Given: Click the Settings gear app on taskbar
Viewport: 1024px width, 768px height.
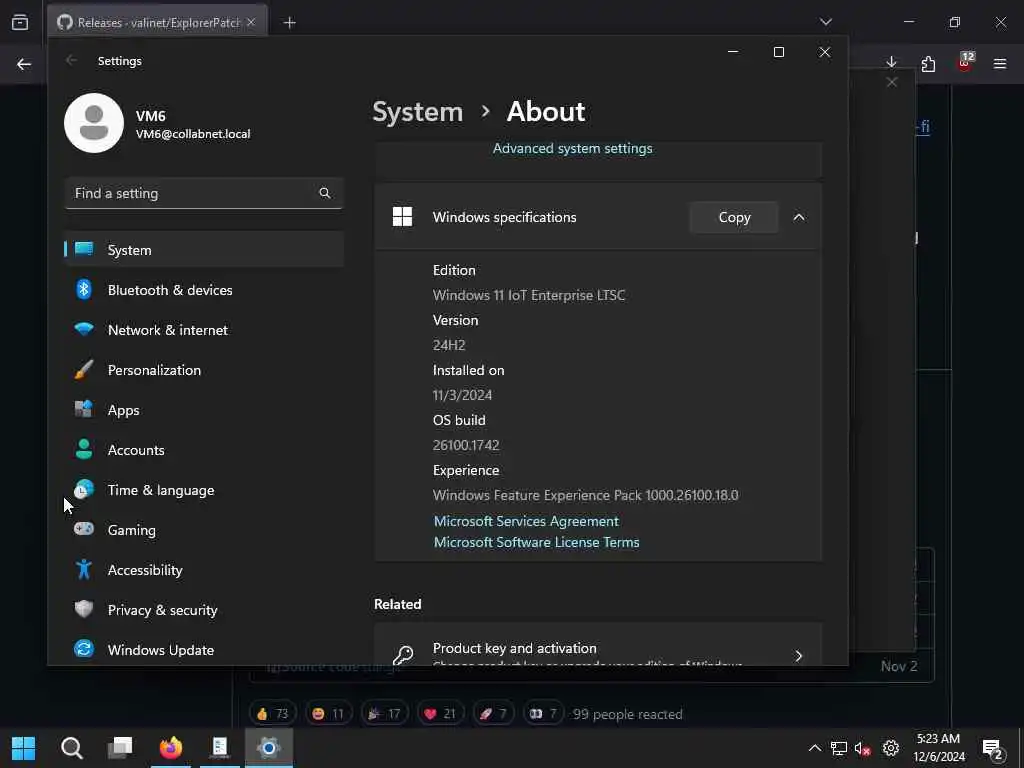Looking at the screenshot, I should click(x=268, y=747).
